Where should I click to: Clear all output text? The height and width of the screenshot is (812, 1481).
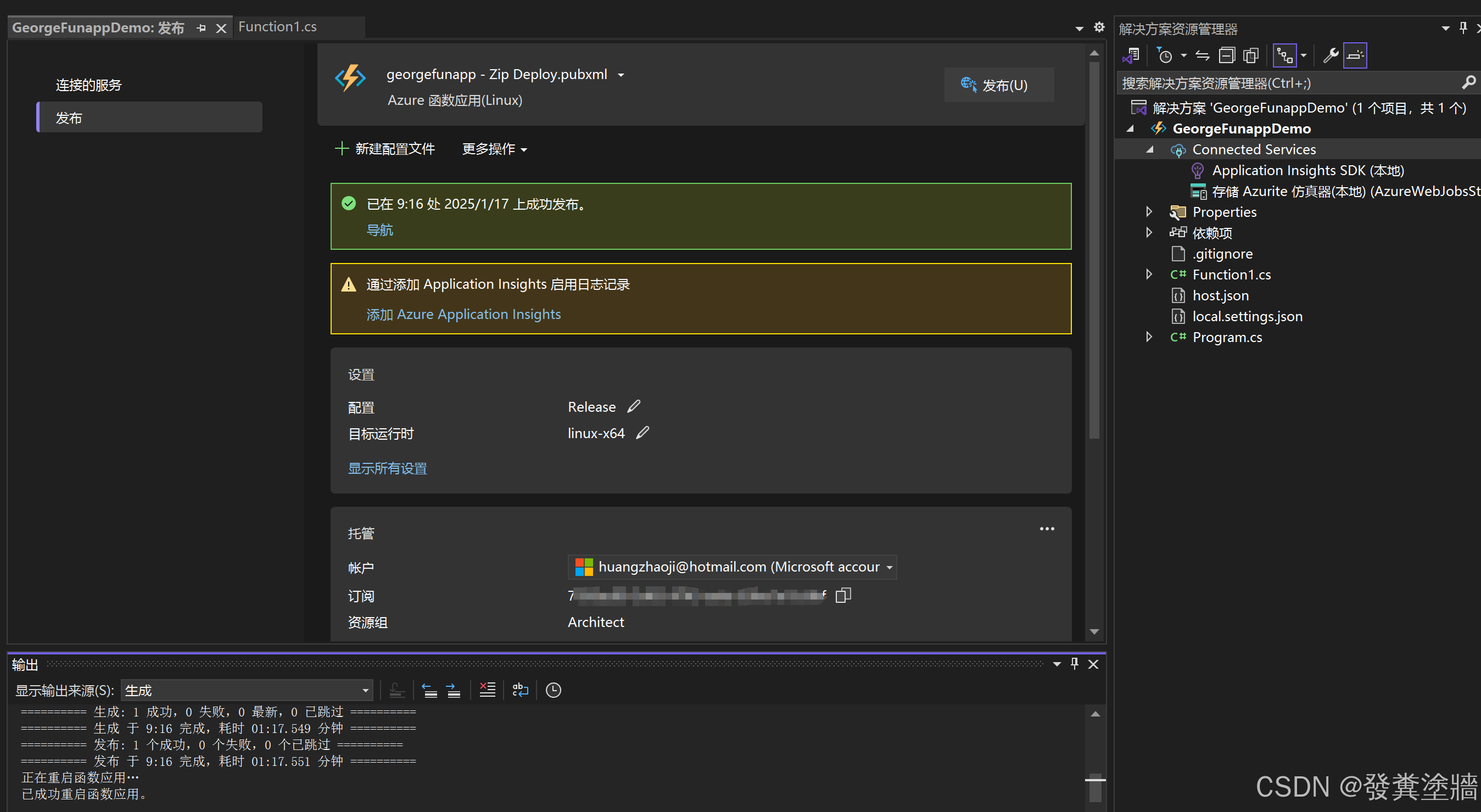click(x=487, y=690)
